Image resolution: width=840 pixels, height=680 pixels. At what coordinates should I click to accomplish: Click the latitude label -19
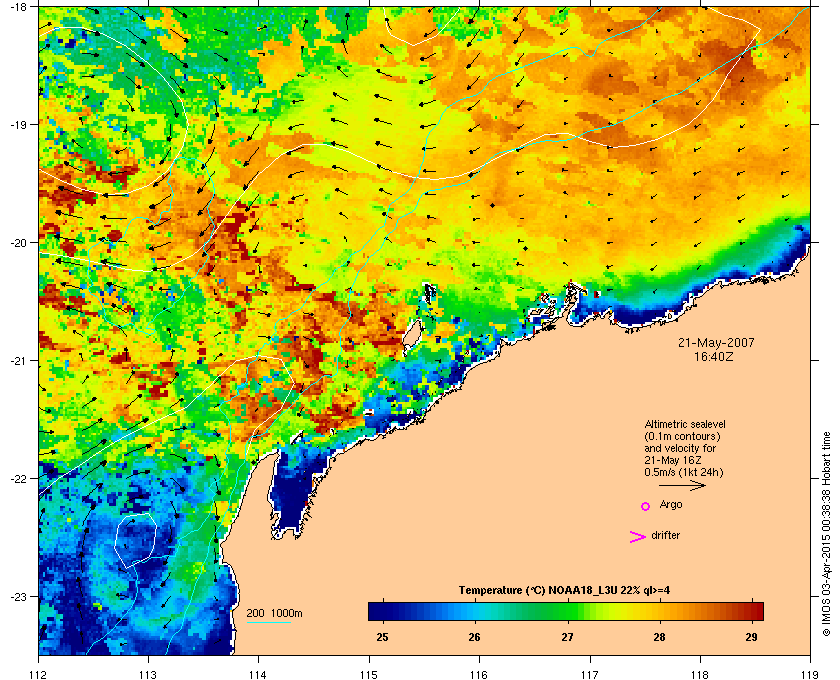[18, 124]
